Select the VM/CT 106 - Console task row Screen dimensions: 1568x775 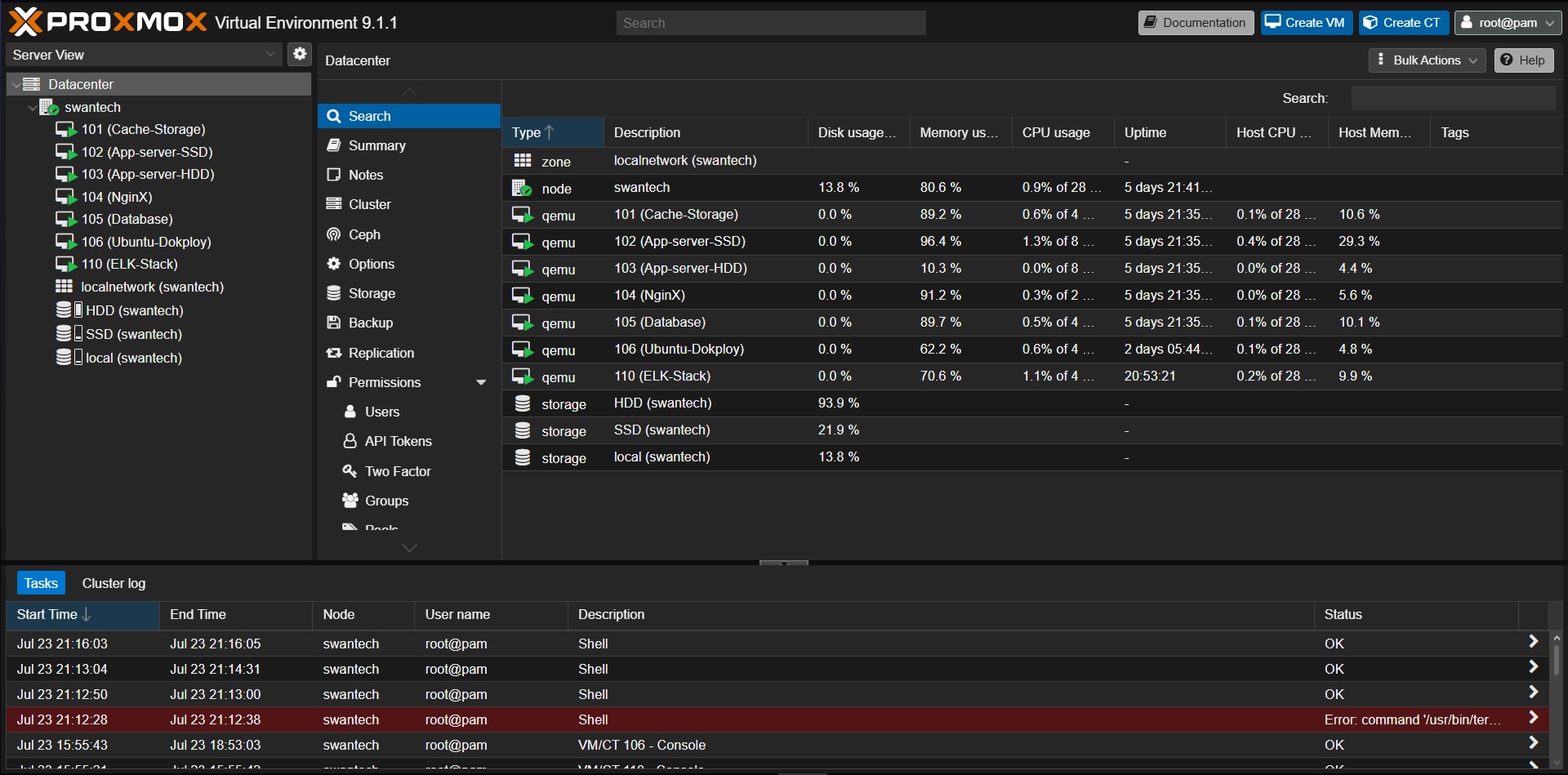[x=777, y=745]
